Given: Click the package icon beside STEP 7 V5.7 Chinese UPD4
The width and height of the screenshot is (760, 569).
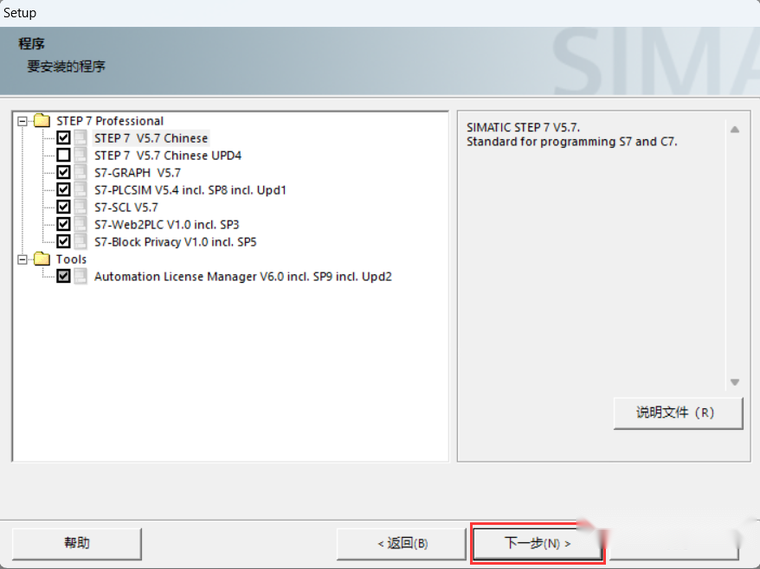Looking at the screenshot, I should pyautogui.click(x=81, y=155).
